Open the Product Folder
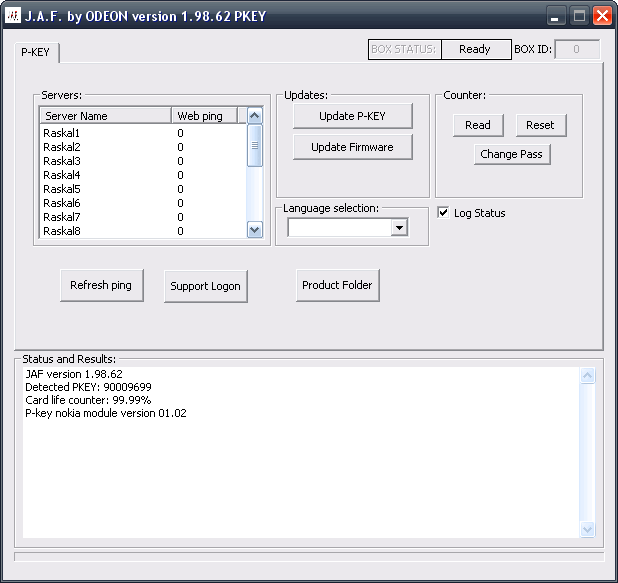Viewport: 618px width, 583px height. tap(337, 285)
